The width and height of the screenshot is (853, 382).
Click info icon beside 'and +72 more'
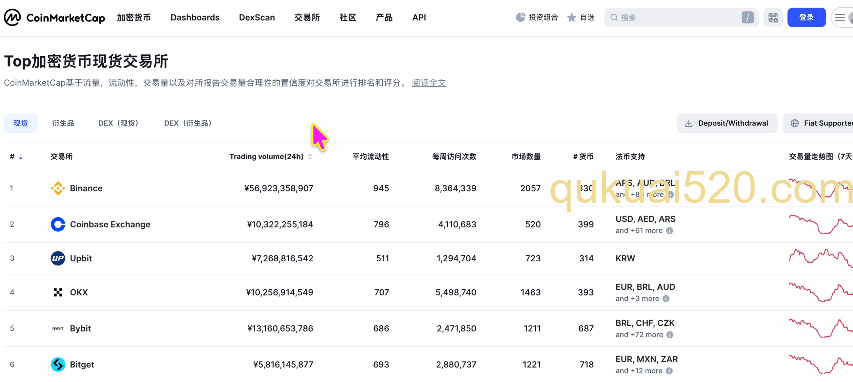point(670,335)
